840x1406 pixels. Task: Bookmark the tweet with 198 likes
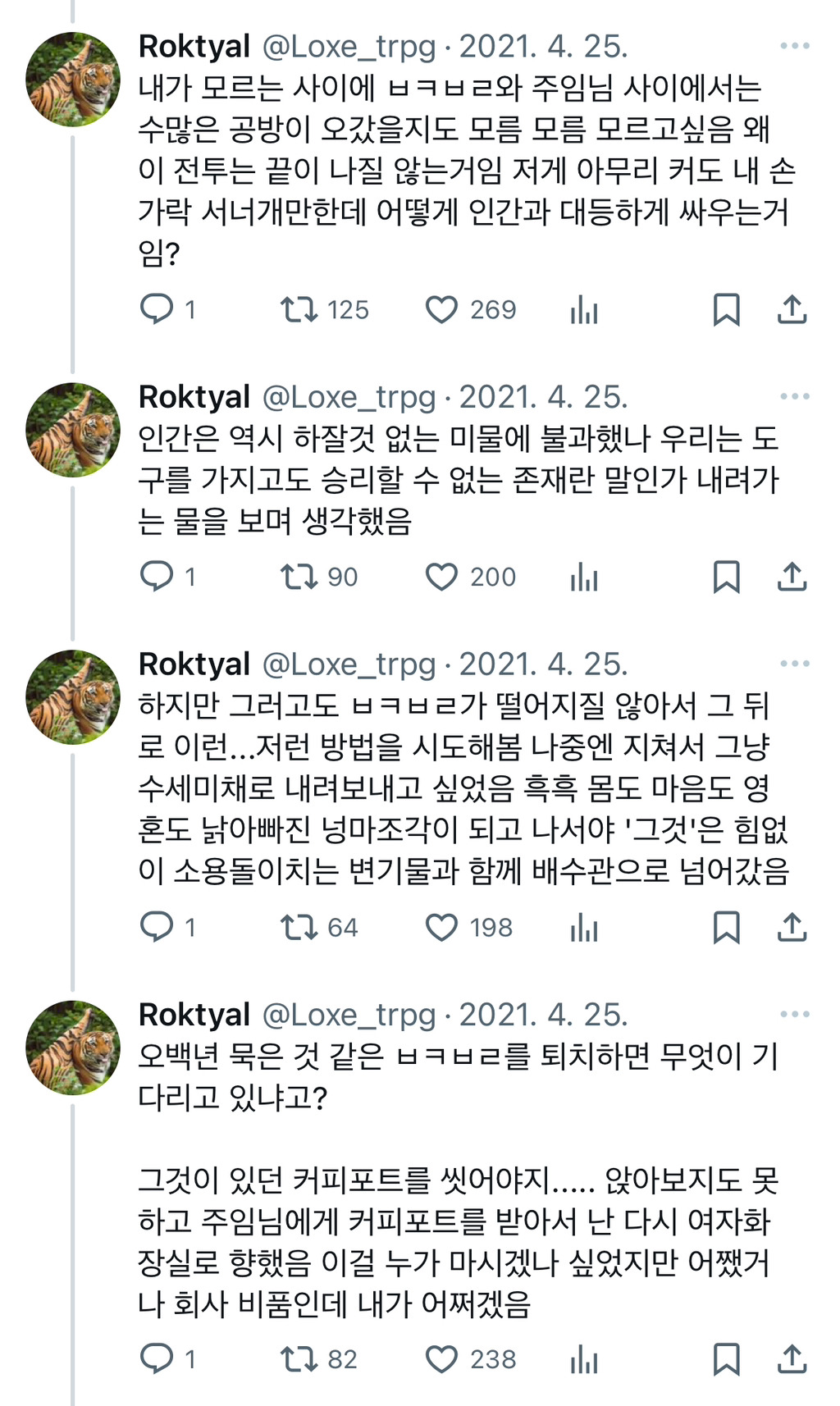726,927
